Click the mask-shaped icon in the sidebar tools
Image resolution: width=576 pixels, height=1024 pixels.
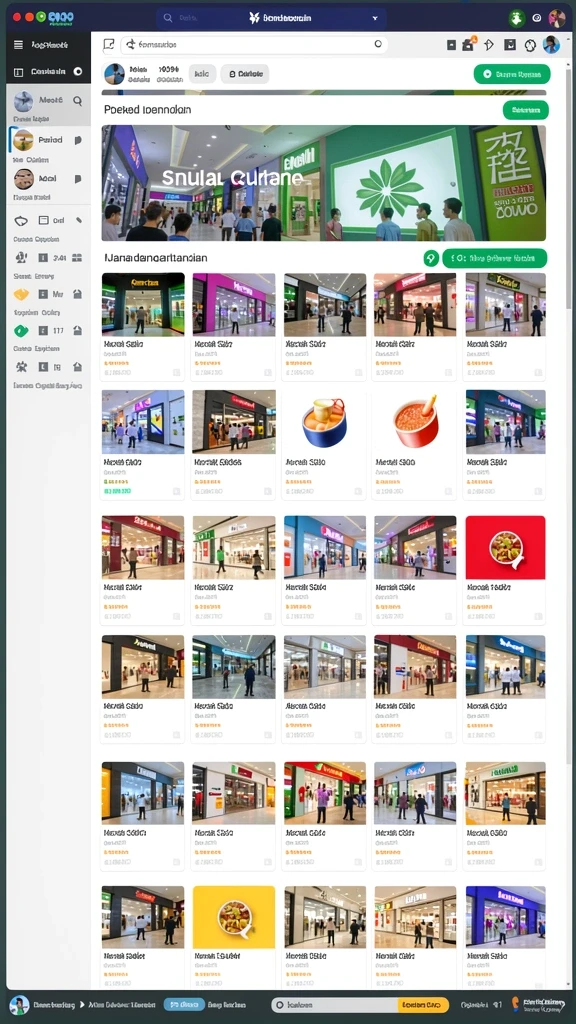coord(21,221)
